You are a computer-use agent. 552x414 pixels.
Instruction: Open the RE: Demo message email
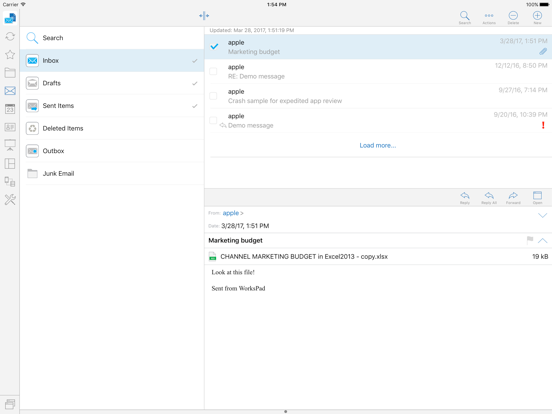point(378,71)
